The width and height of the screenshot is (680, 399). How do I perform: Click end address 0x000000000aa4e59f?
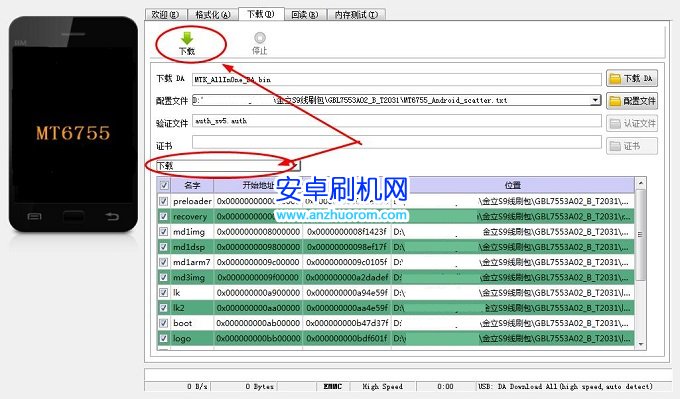coord(347,308)
